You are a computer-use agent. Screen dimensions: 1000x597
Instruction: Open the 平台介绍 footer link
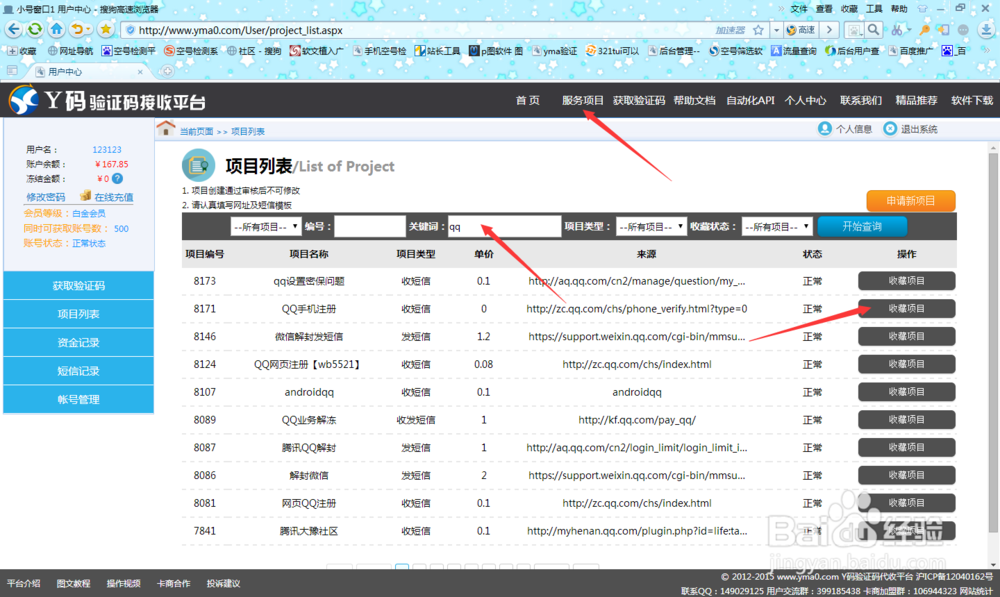click(24, 583)
